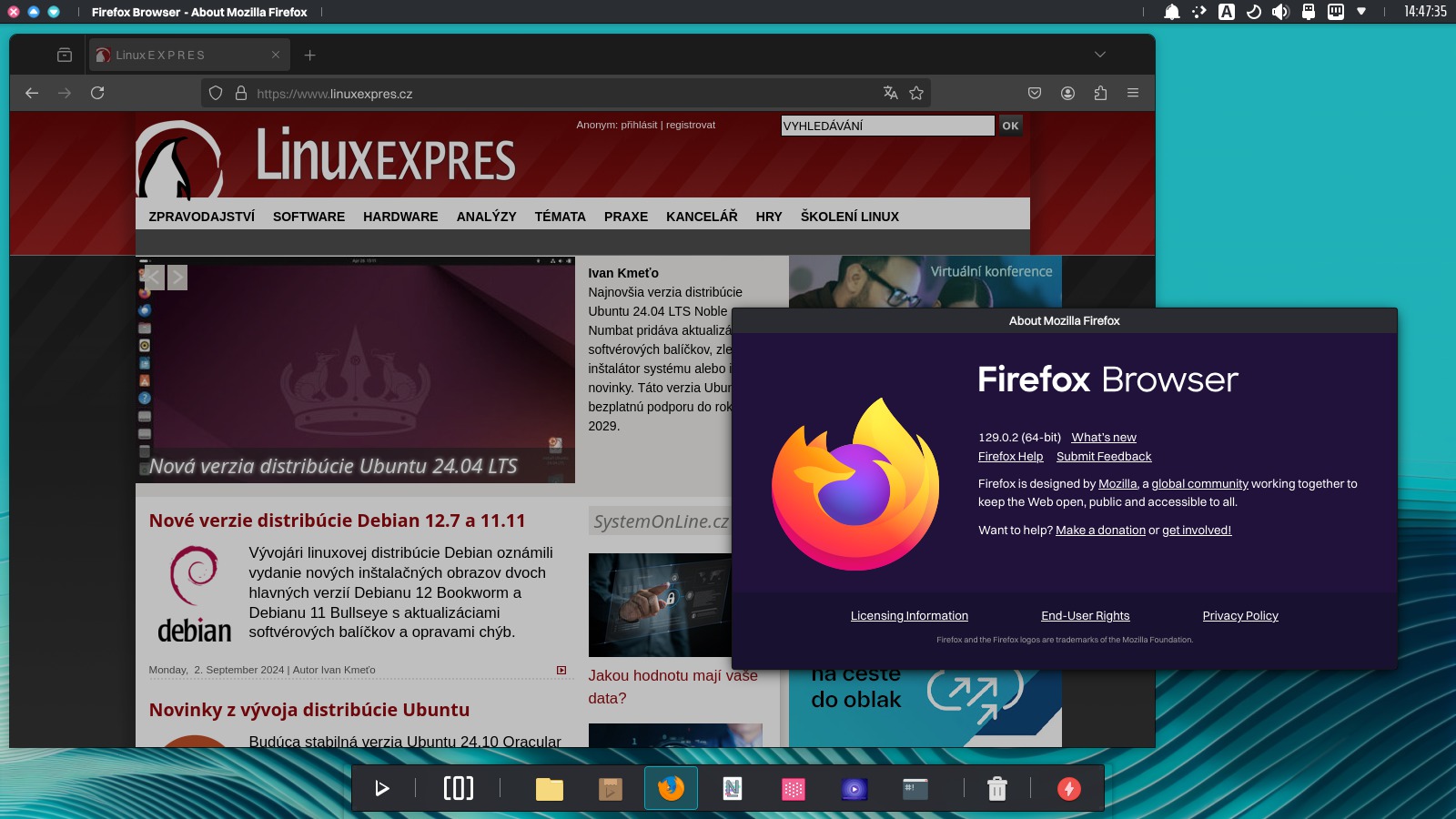Open the Firefox View icon left of tabs
The width and height of the screenshot is (1456, 819).
[65, 55]
